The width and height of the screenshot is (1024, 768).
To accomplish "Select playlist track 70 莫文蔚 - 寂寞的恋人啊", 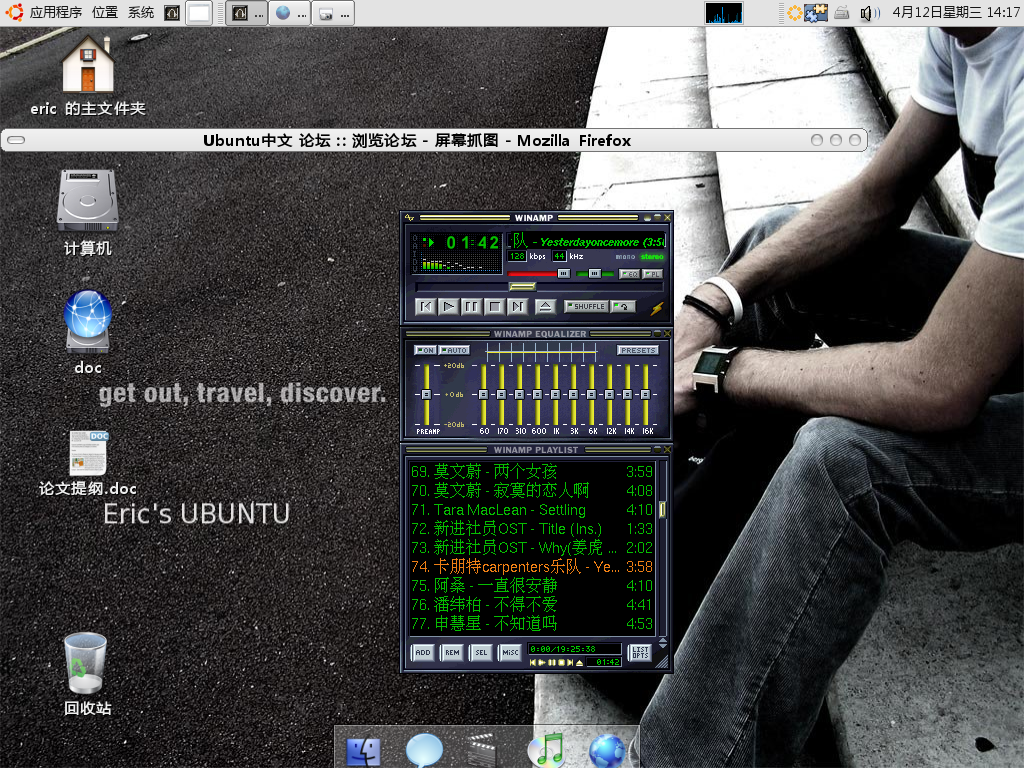I will [532, 490].
